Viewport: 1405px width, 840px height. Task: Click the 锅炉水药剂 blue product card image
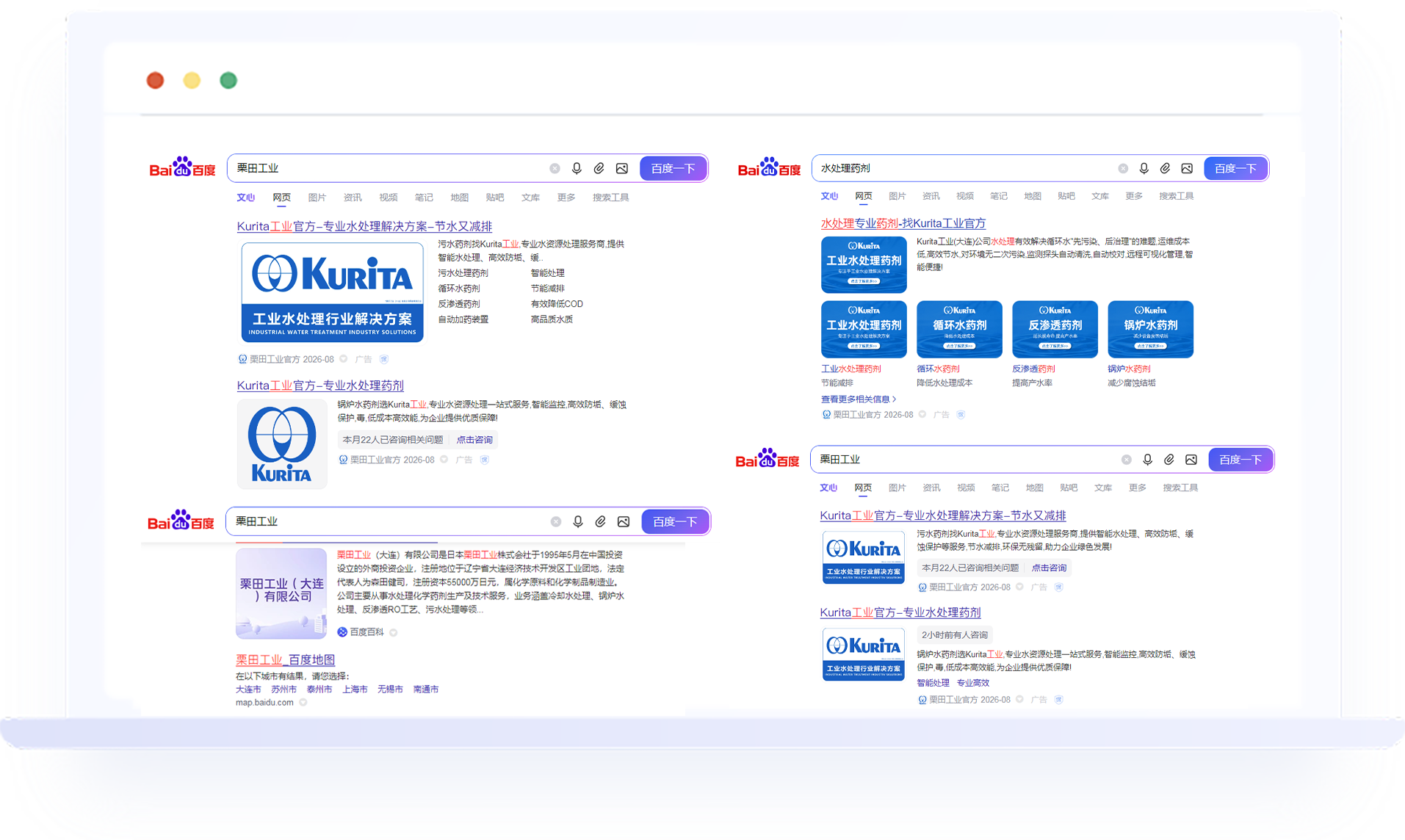coord(1150,329)
